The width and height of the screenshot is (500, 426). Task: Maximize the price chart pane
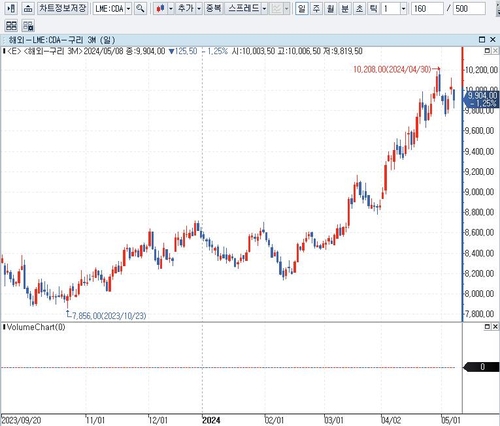tap(487, 51)
